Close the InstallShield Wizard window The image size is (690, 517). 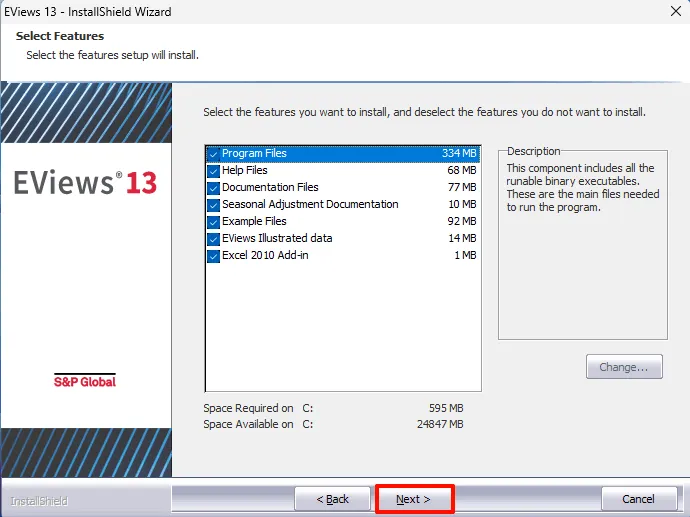click(676, 11)
